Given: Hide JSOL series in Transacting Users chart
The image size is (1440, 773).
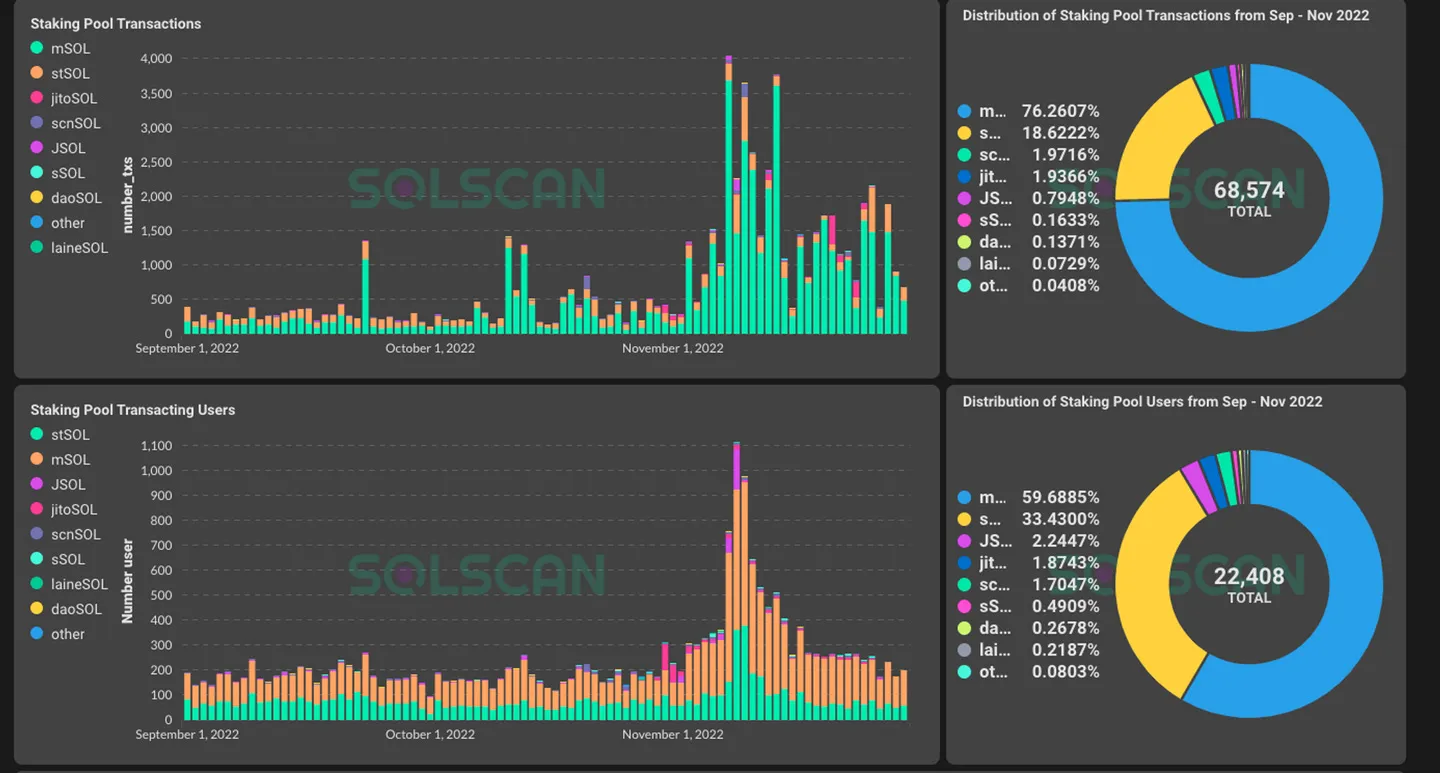Looking at the screenshot, I should tap(58, 484).
